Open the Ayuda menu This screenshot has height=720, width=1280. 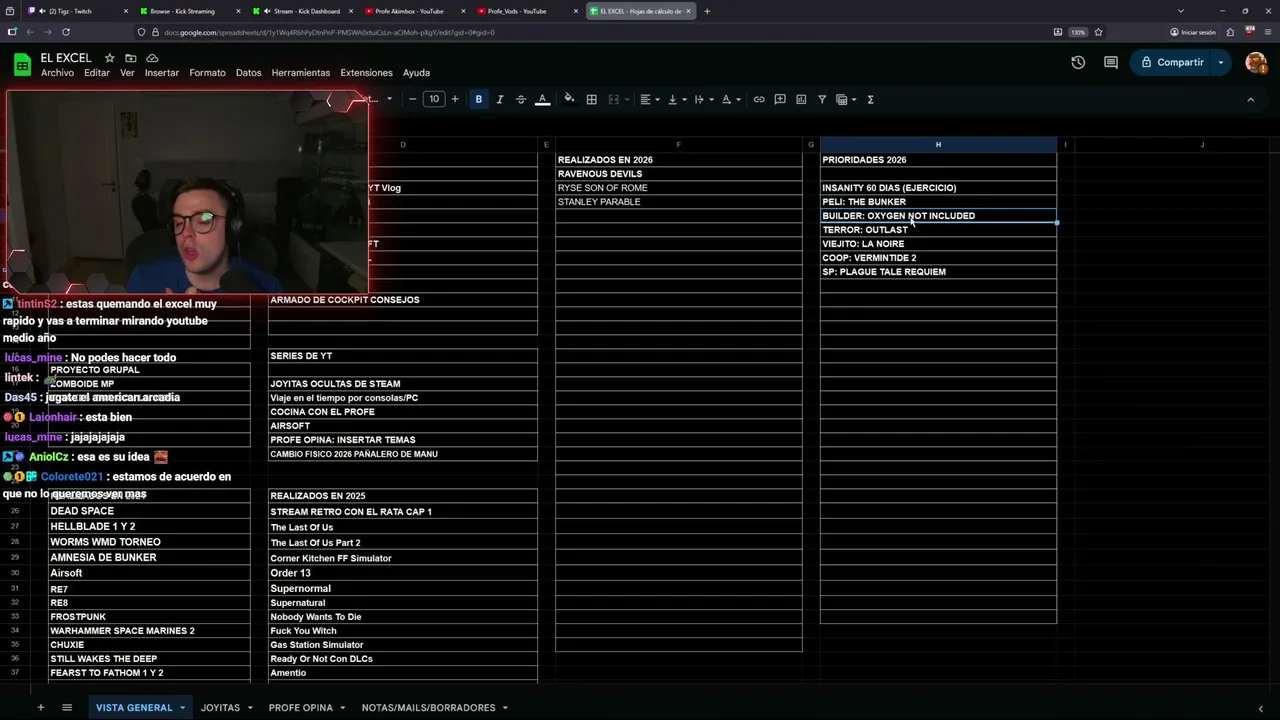(x=416, y=73)
